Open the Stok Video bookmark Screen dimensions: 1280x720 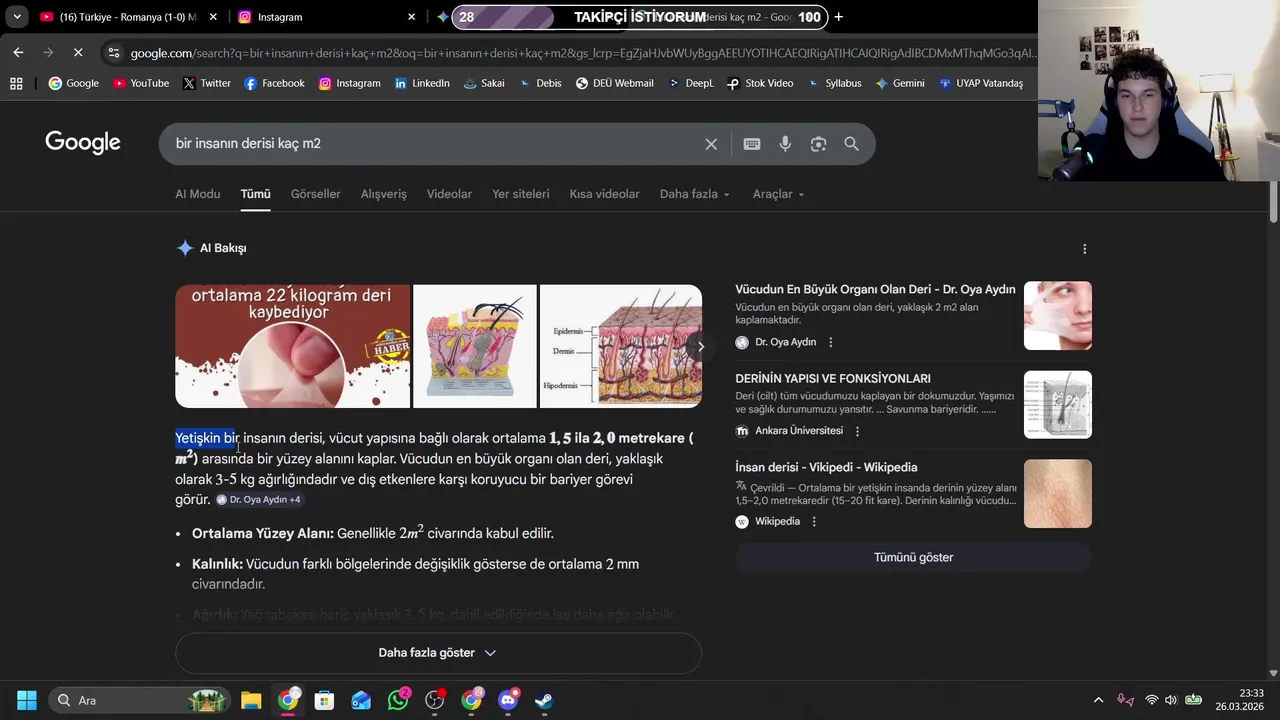click(x=760, y=83)
